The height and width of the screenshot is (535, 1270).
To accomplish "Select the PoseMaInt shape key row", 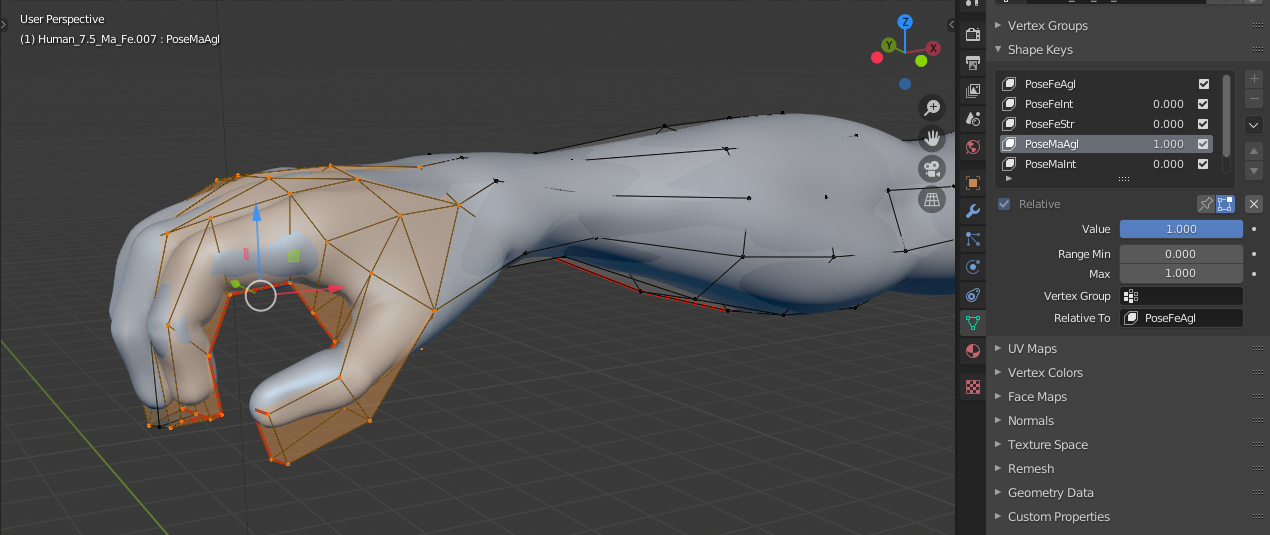I will pos(1107,164).
